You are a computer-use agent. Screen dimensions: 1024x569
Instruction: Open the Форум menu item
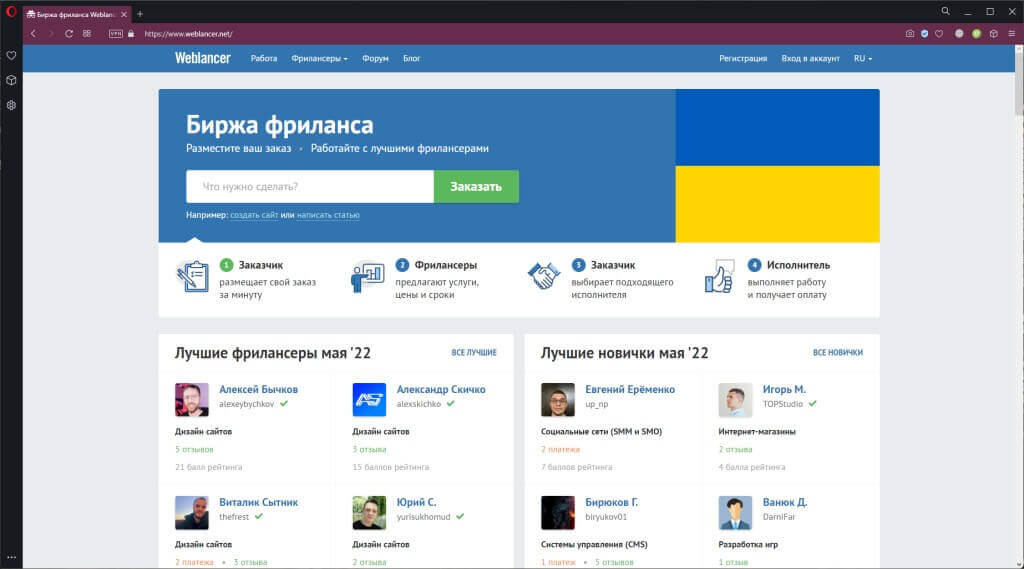[376, 58]
